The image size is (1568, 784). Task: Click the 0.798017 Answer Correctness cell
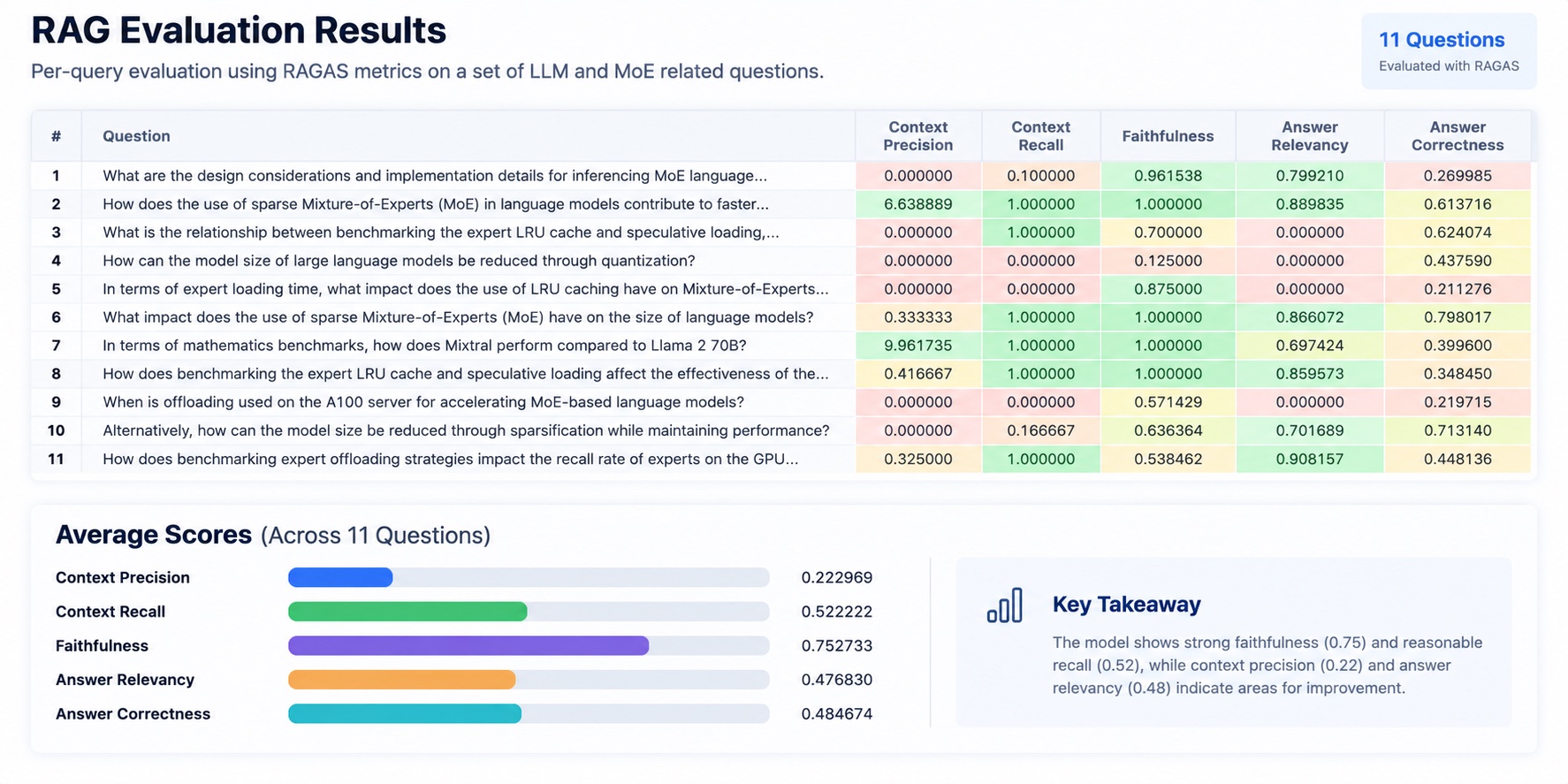(x=1458, y=317)
